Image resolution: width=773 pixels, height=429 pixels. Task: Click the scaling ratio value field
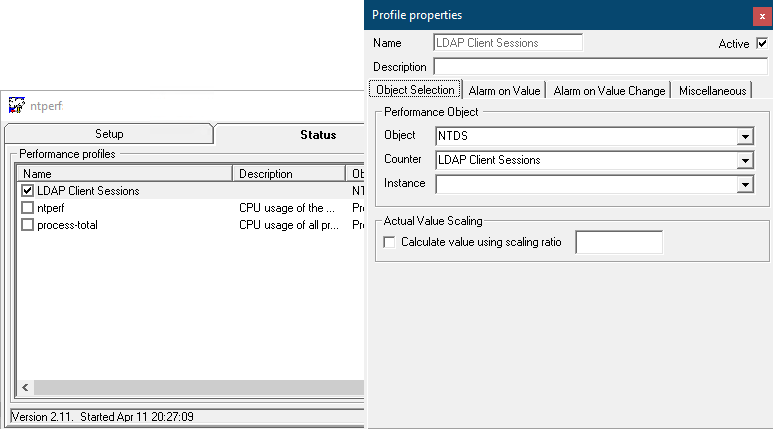pos(619,242)
